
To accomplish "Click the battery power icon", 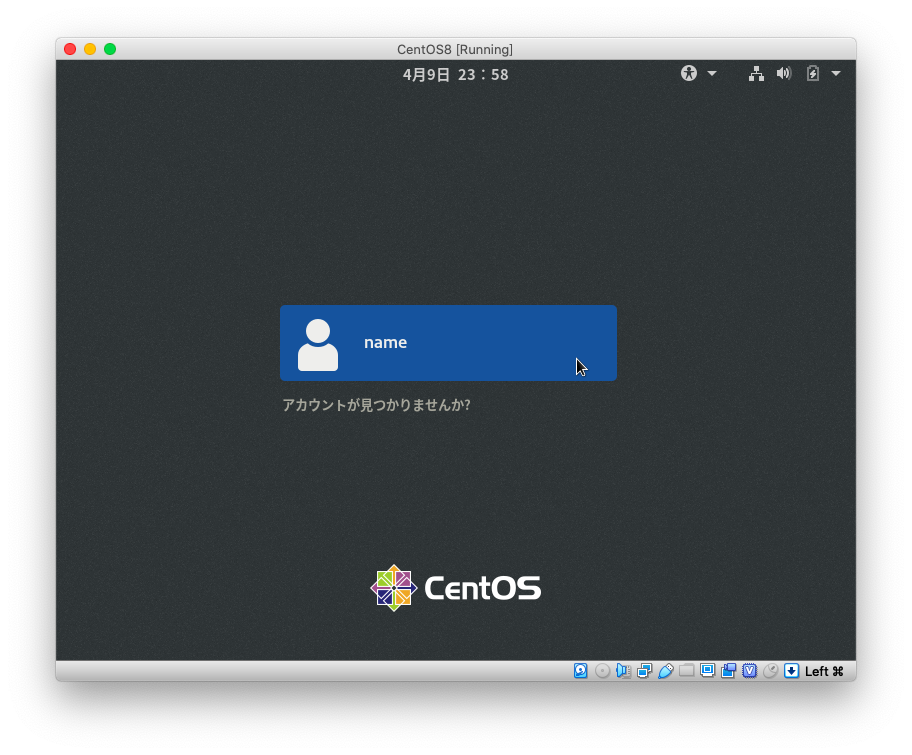I will pyautogui.click(x=813, y=73).
